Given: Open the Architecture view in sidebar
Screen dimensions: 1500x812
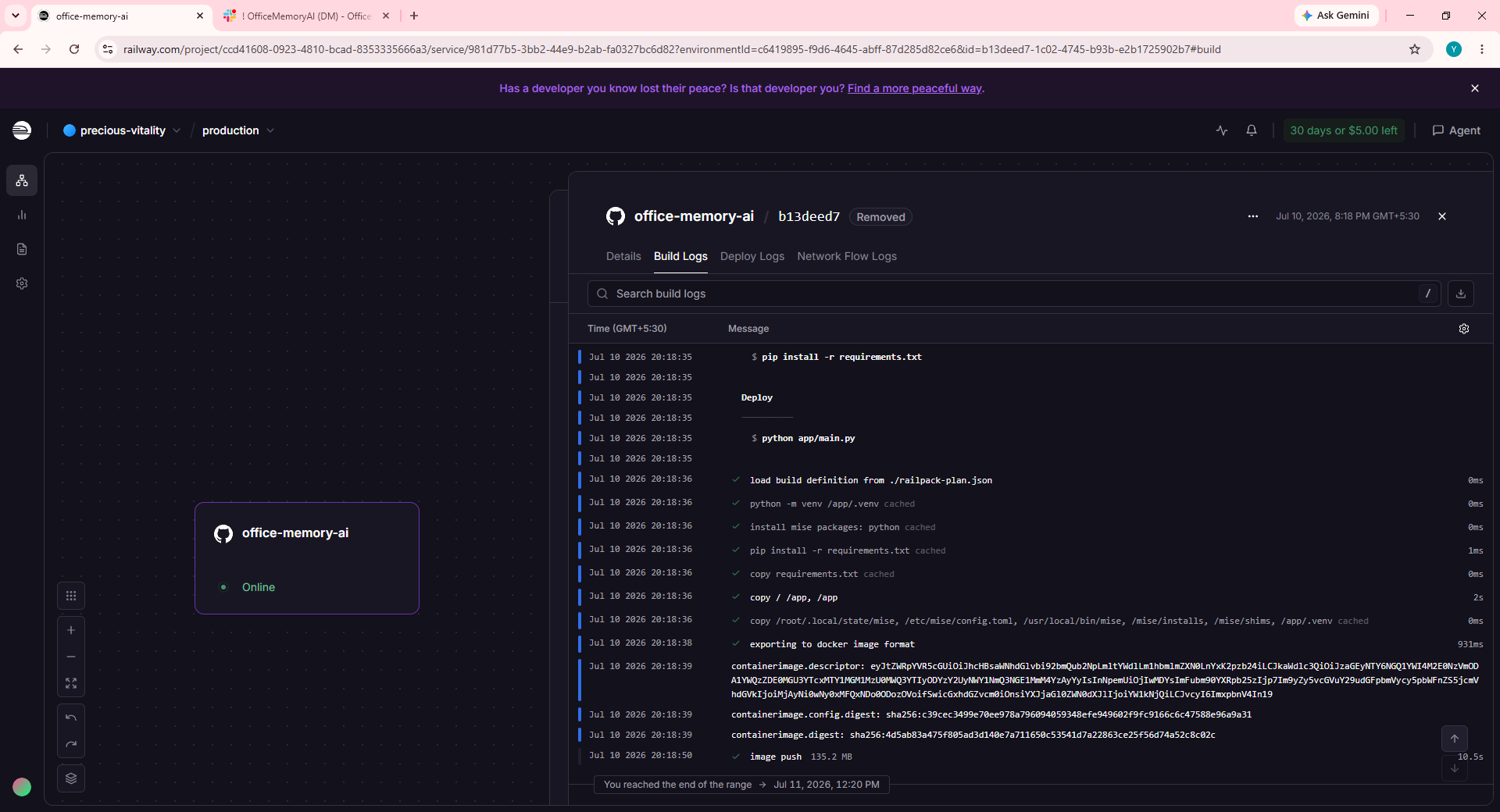Looking at the screenshot, I should 22,180.
